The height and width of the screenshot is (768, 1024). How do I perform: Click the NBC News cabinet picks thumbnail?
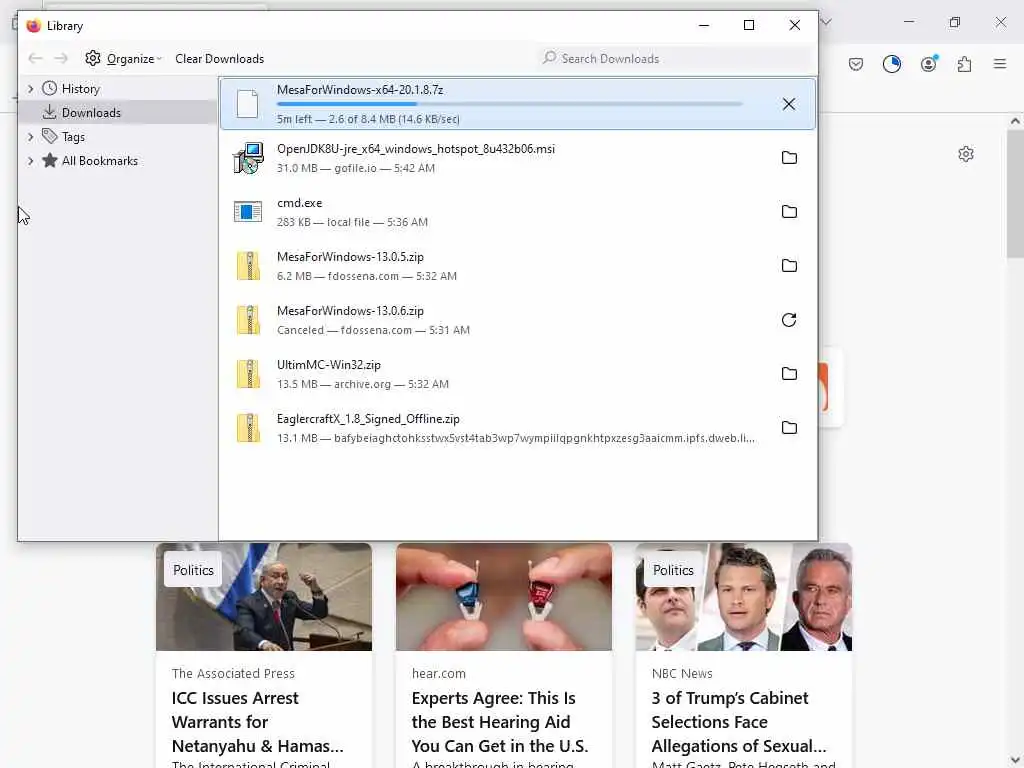click(x=744, y=597)
